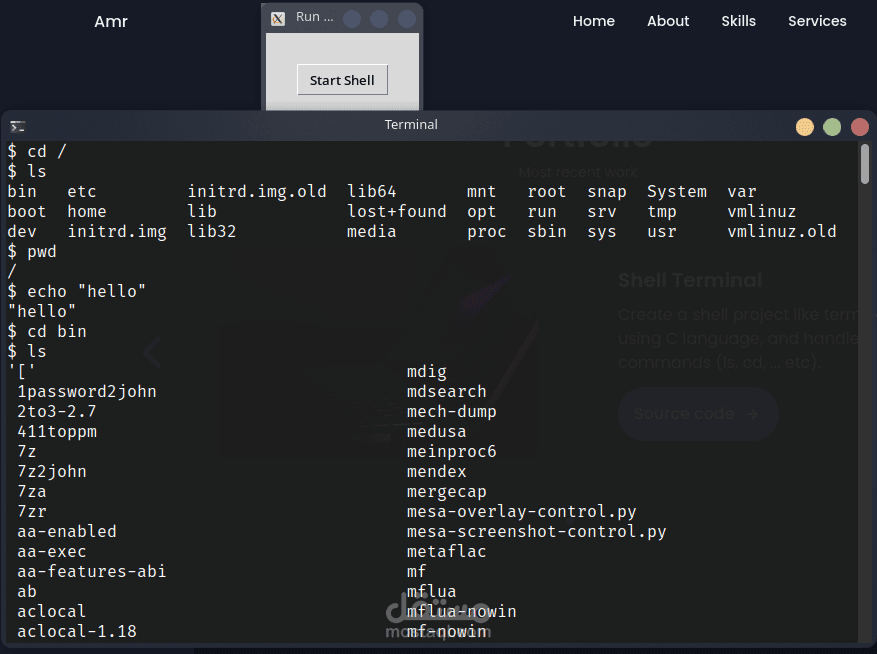
Task: Click 'meinproc6' in the right column
Action: [451, 451]
